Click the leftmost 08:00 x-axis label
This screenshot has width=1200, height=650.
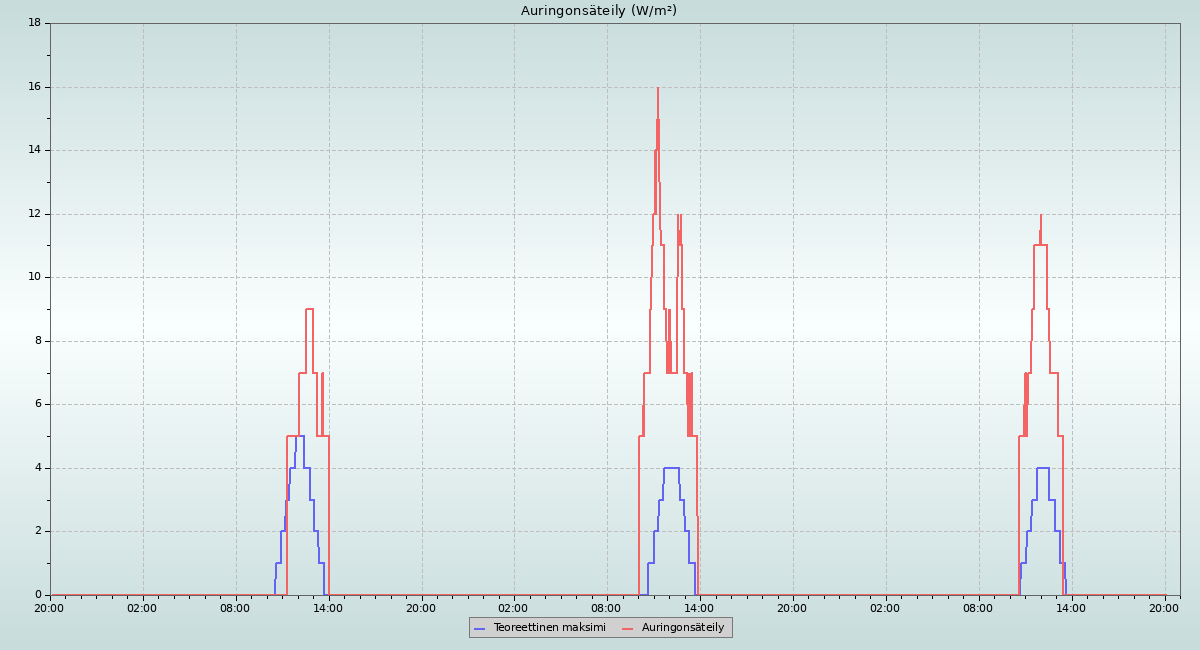235,608
